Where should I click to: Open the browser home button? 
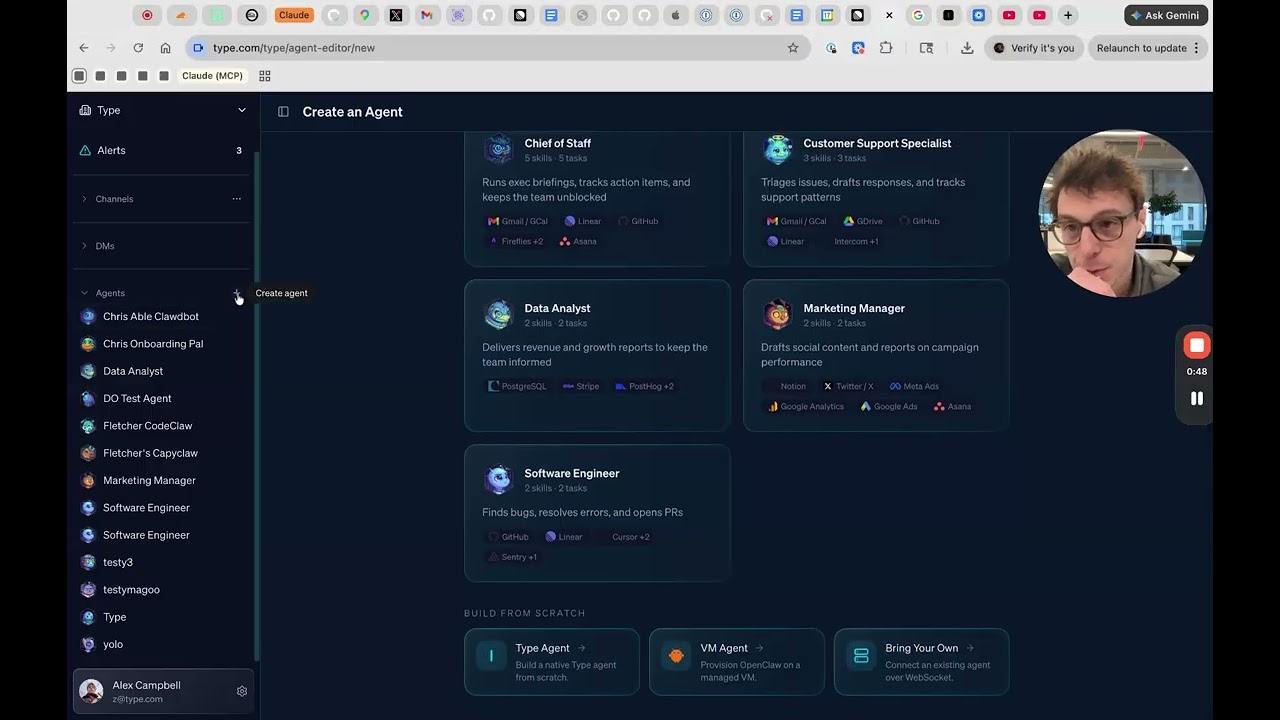166,48
